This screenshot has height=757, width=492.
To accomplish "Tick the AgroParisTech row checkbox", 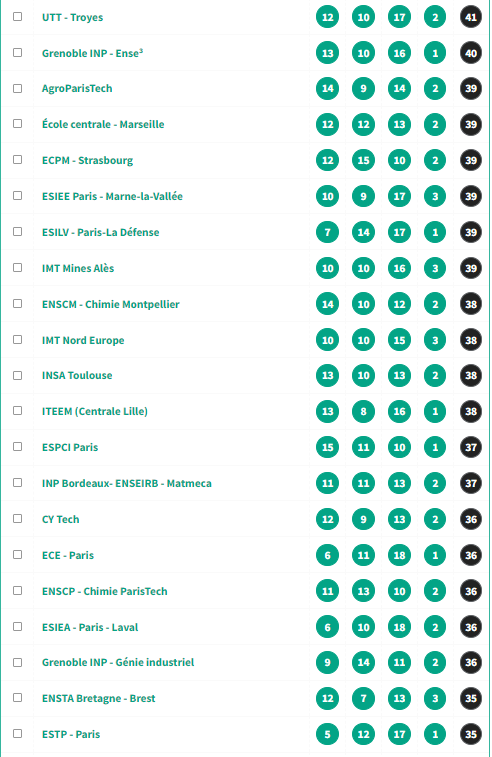I will 17,89.
